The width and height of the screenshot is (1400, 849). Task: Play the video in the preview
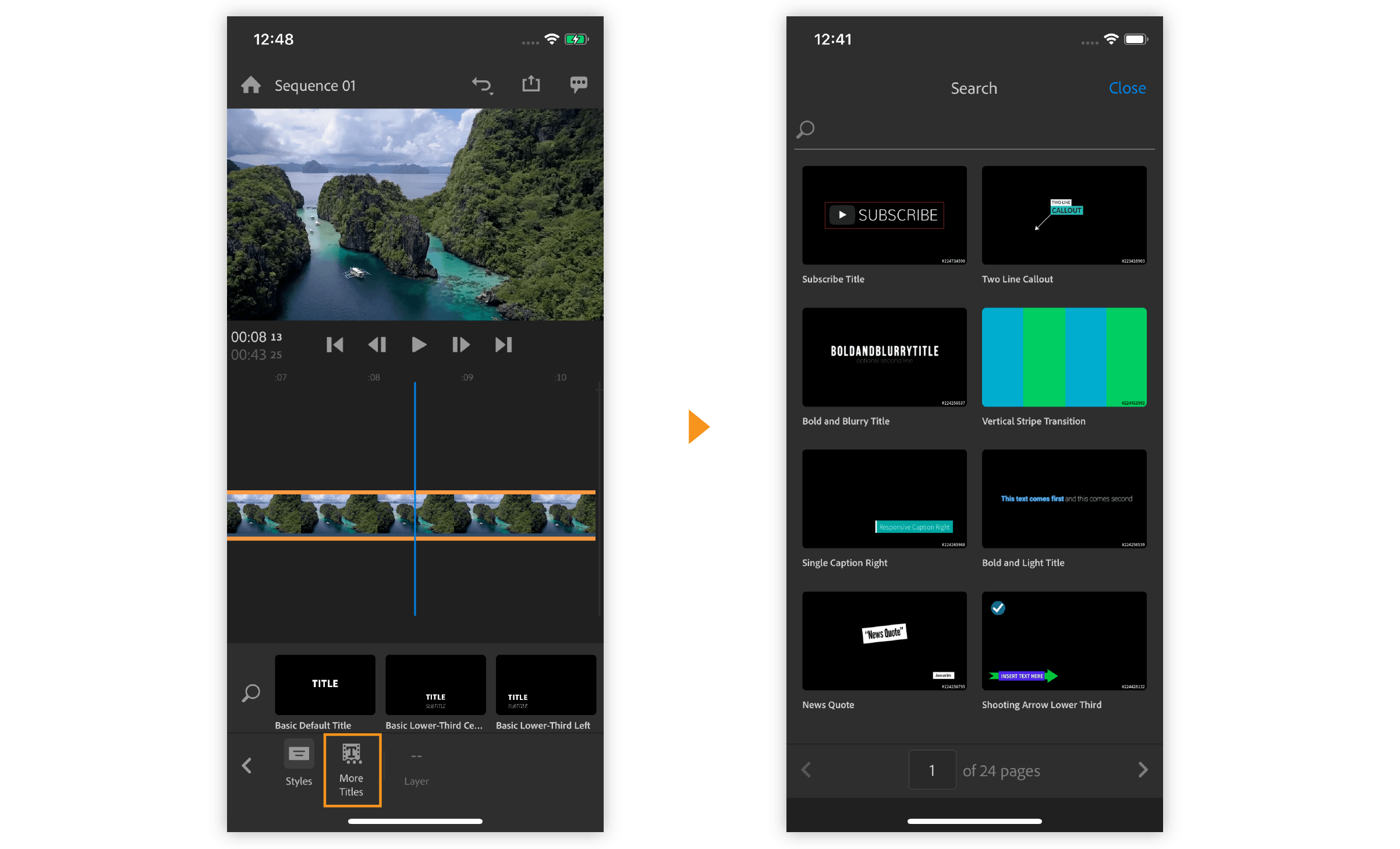[419, 344]
